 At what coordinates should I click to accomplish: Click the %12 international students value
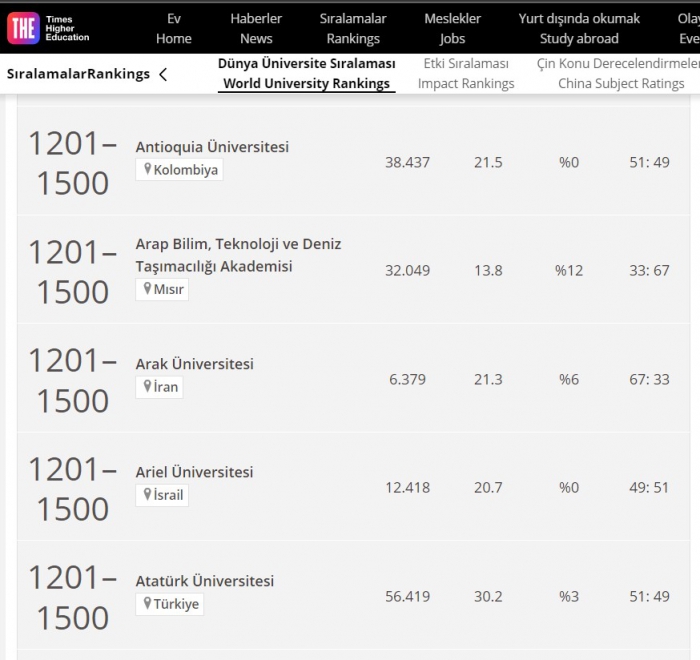(569, 270)
